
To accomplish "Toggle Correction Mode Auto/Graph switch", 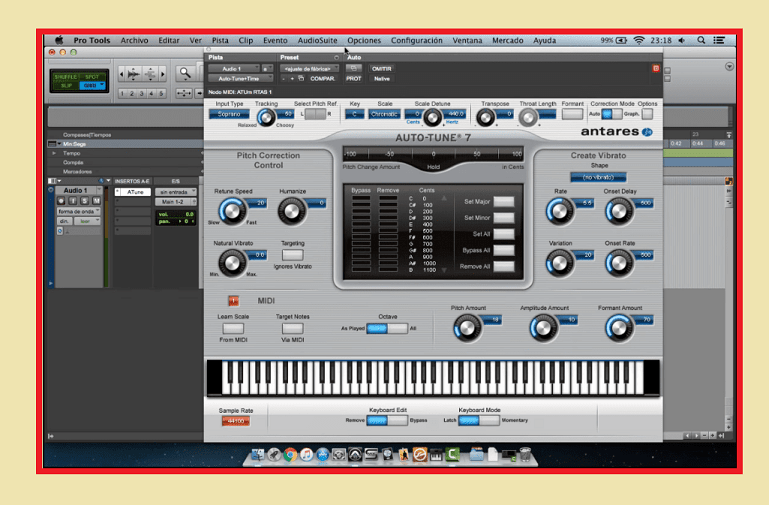I will click(x=612, y=114).
